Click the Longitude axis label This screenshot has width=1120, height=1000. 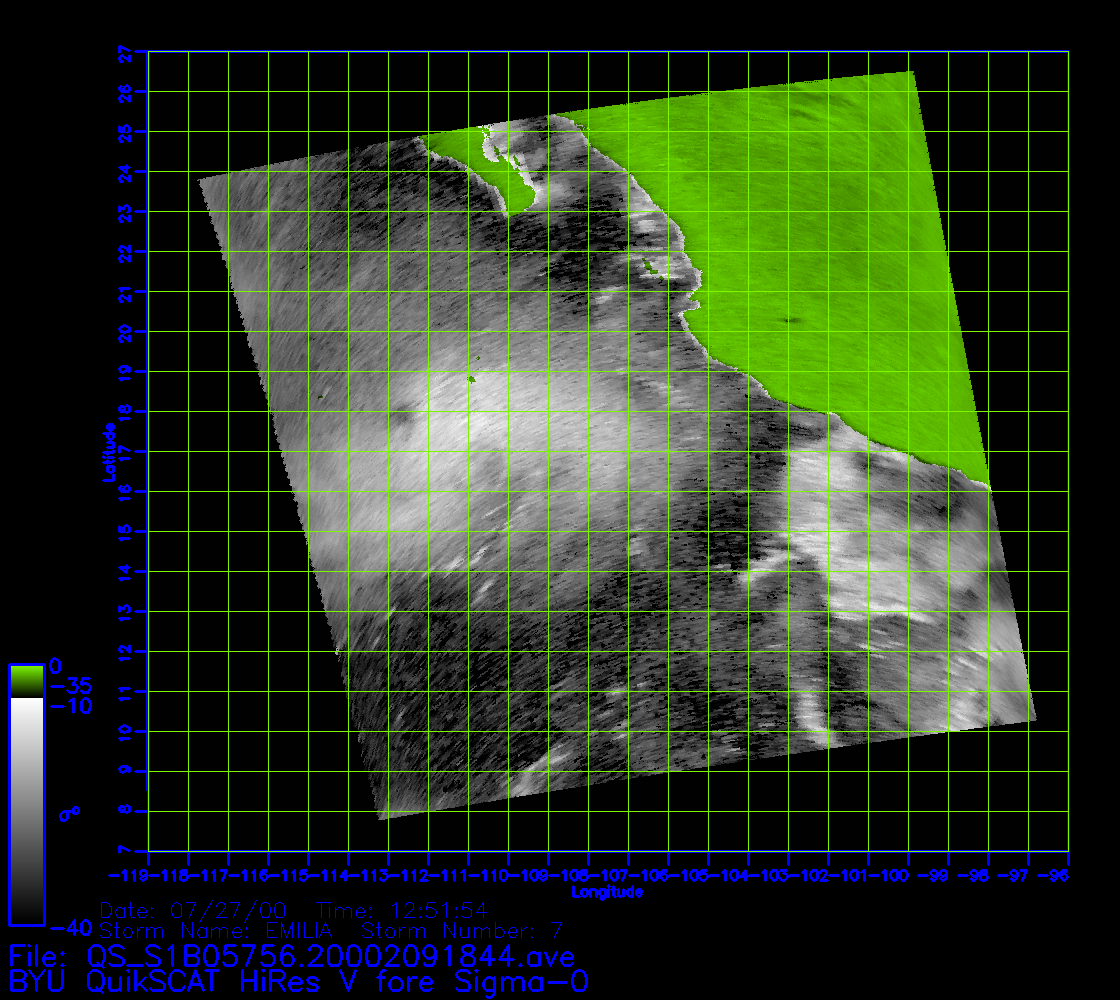(607, 891)
